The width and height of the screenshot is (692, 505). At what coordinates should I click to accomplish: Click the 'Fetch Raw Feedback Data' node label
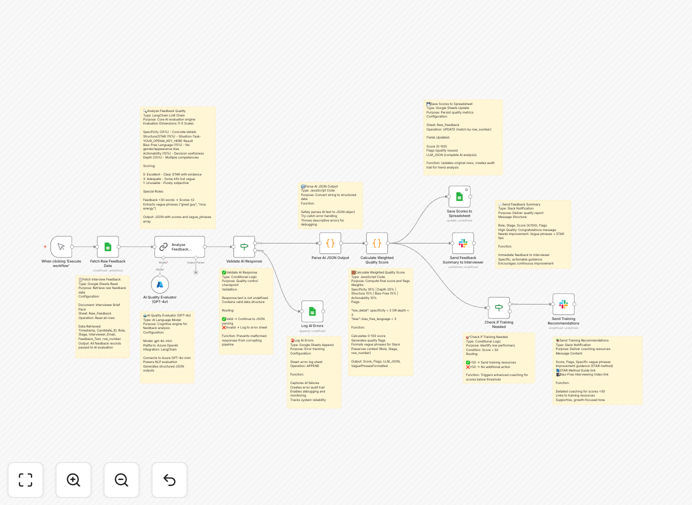(x=108, y=264)
